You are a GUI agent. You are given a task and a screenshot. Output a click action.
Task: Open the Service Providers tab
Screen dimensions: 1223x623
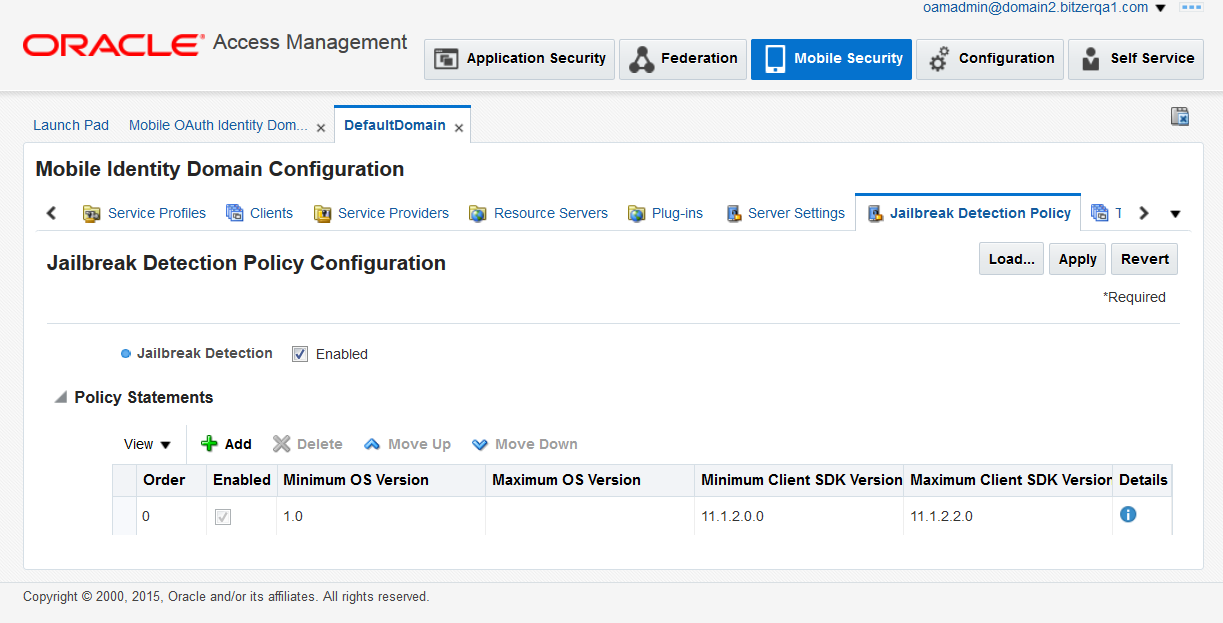(381, 213)
